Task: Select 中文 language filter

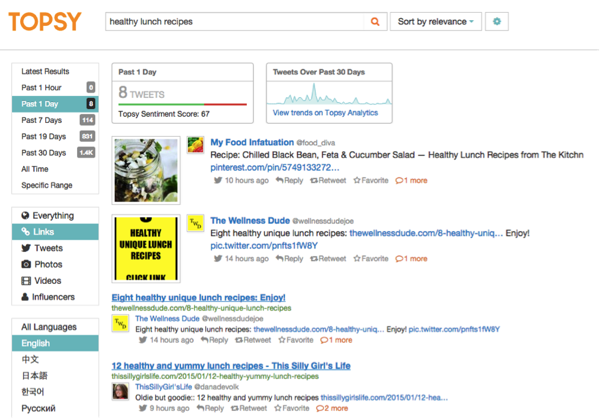Action: (x=30, y=359)
